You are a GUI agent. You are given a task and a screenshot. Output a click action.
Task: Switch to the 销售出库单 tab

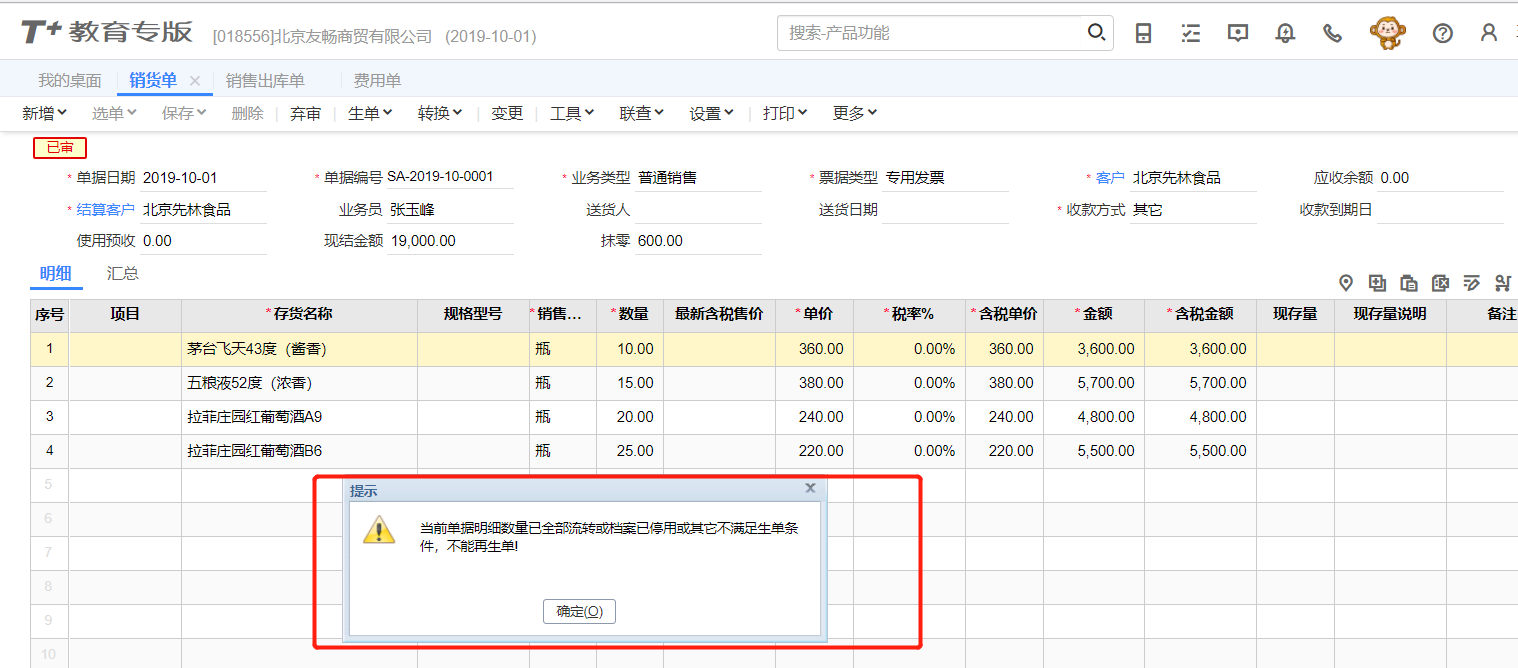pyautogui.click(x=265, y=81)
